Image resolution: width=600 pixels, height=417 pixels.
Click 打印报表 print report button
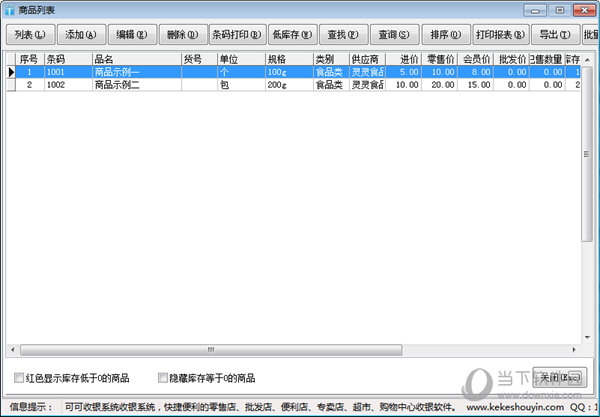pyautogui.click(x=501, y=35)
